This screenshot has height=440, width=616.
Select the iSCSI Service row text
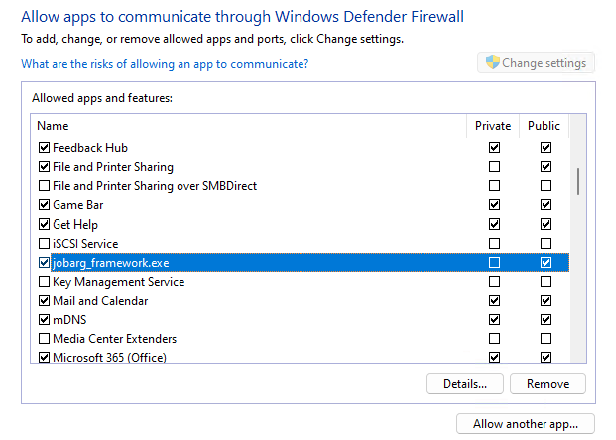(86, 244)
